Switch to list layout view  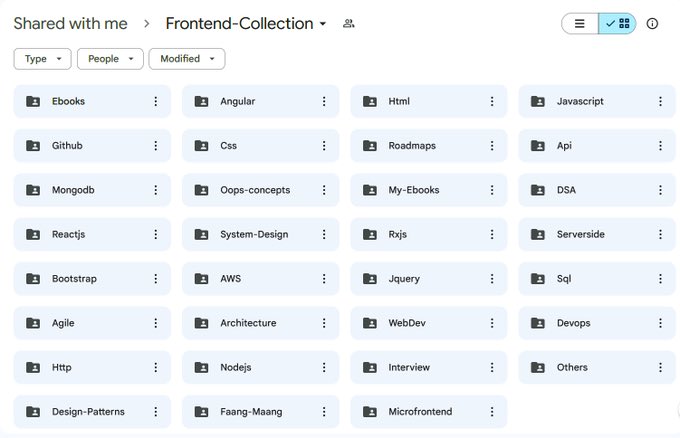pyautogui.click(x=580, y=23)
